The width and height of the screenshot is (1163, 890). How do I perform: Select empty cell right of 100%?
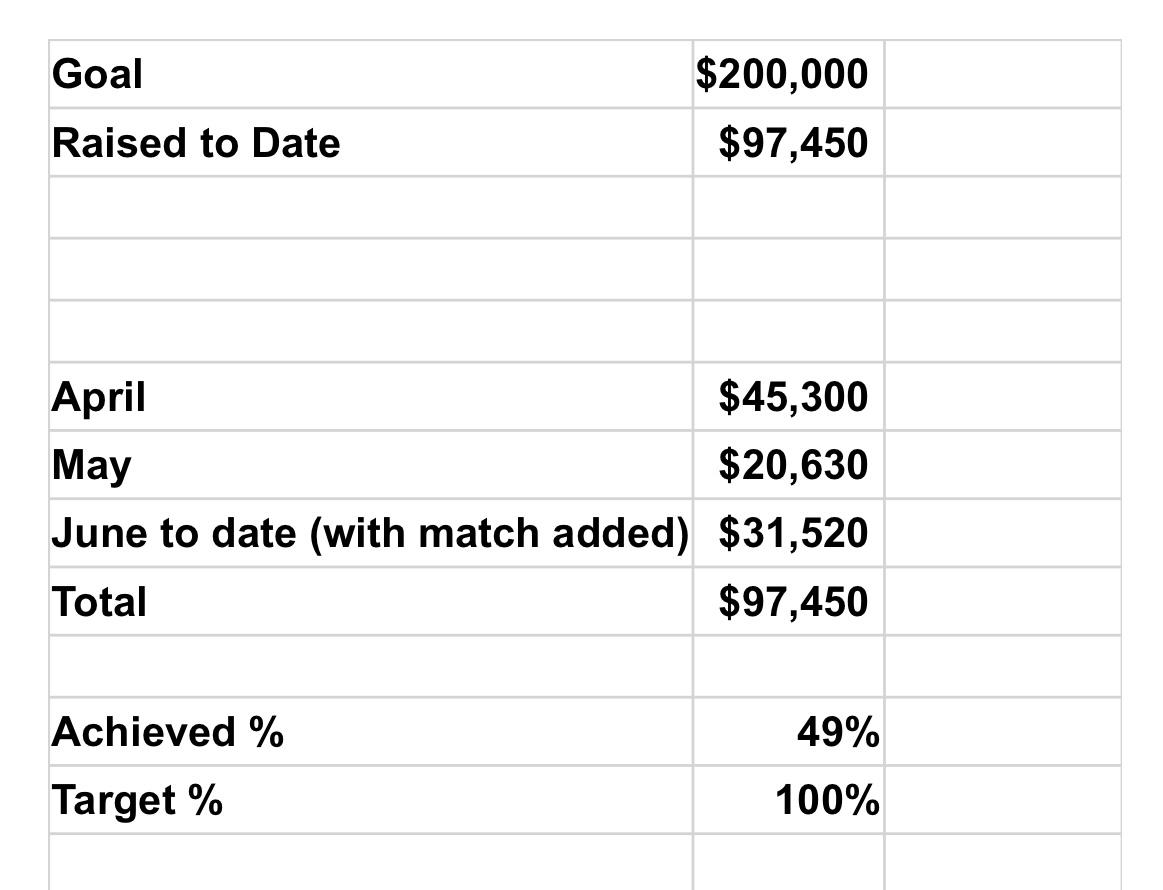[x=1002, y=800]
